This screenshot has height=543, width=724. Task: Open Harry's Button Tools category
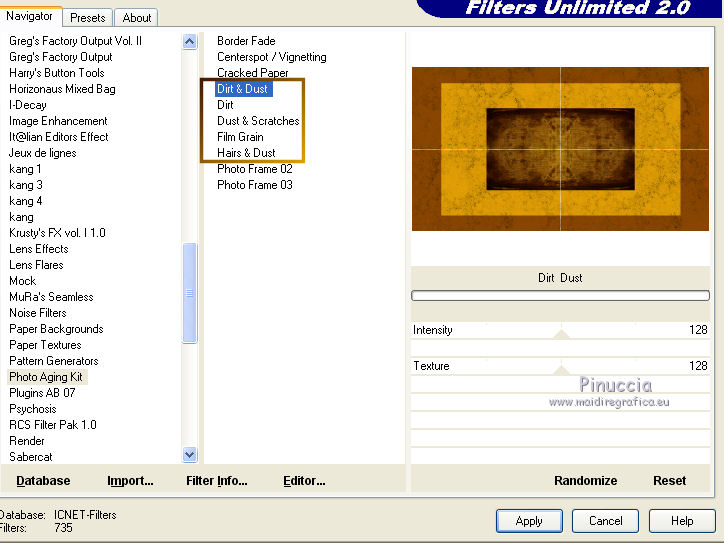[56, 72]
